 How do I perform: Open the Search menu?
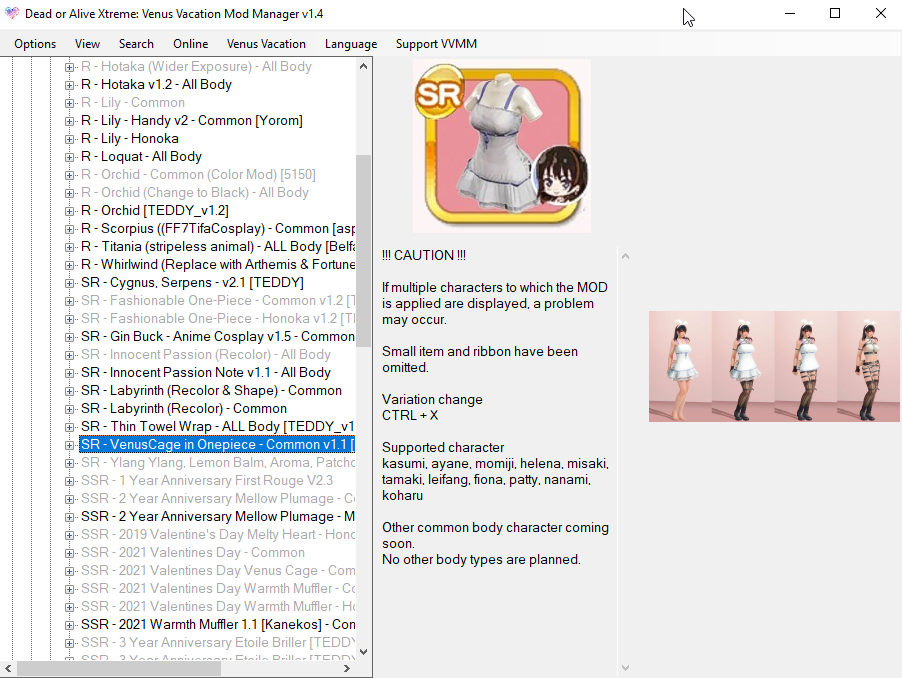[136, 44]
